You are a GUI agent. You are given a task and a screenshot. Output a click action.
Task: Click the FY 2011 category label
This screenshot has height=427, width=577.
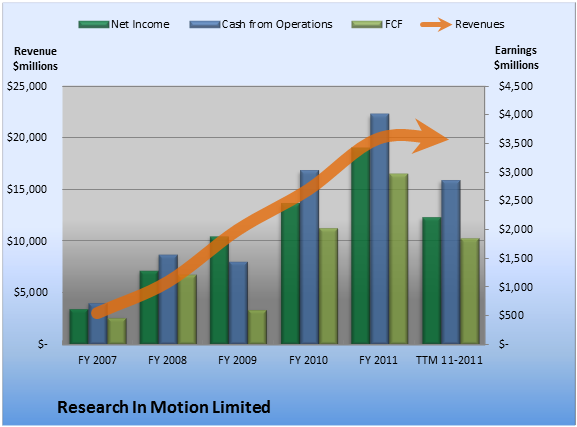(x=378, y=360)
